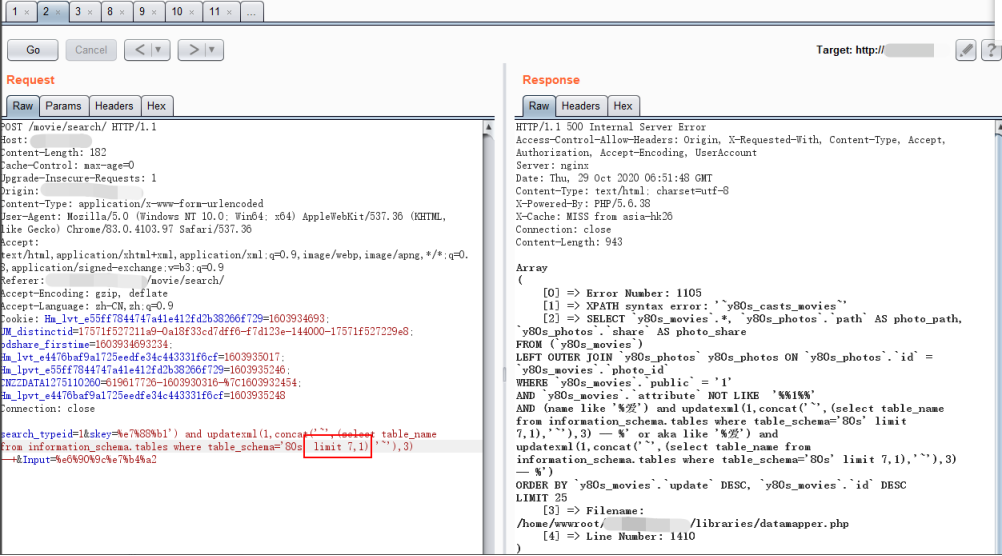Click the X-Powered-By: PHP/5.6.38 line
Viewport: 1002px width, 556px height.
[583, 204]
